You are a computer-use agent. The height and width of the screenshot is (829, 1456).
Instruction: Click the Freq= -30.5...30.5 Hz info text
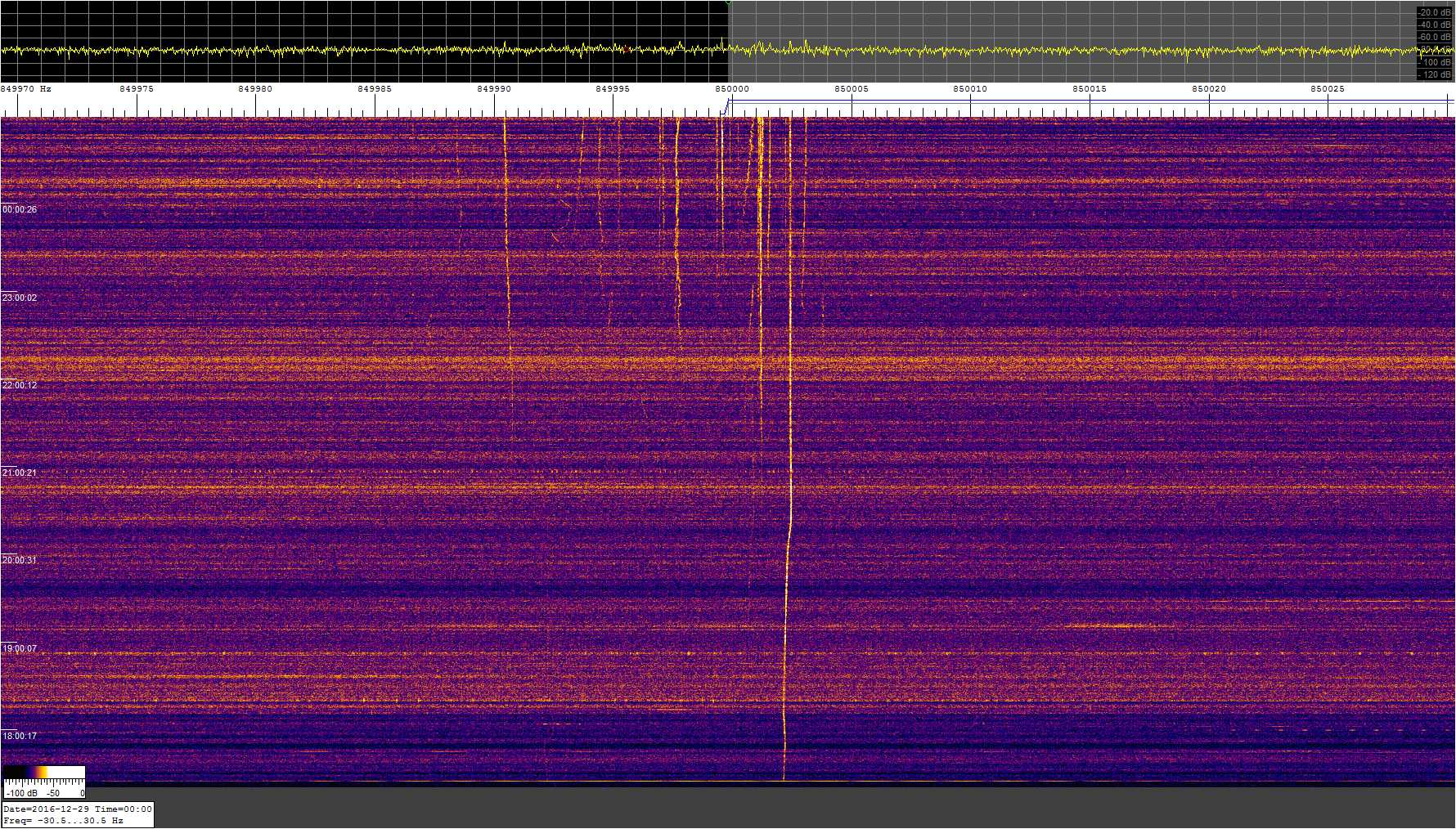63,821
